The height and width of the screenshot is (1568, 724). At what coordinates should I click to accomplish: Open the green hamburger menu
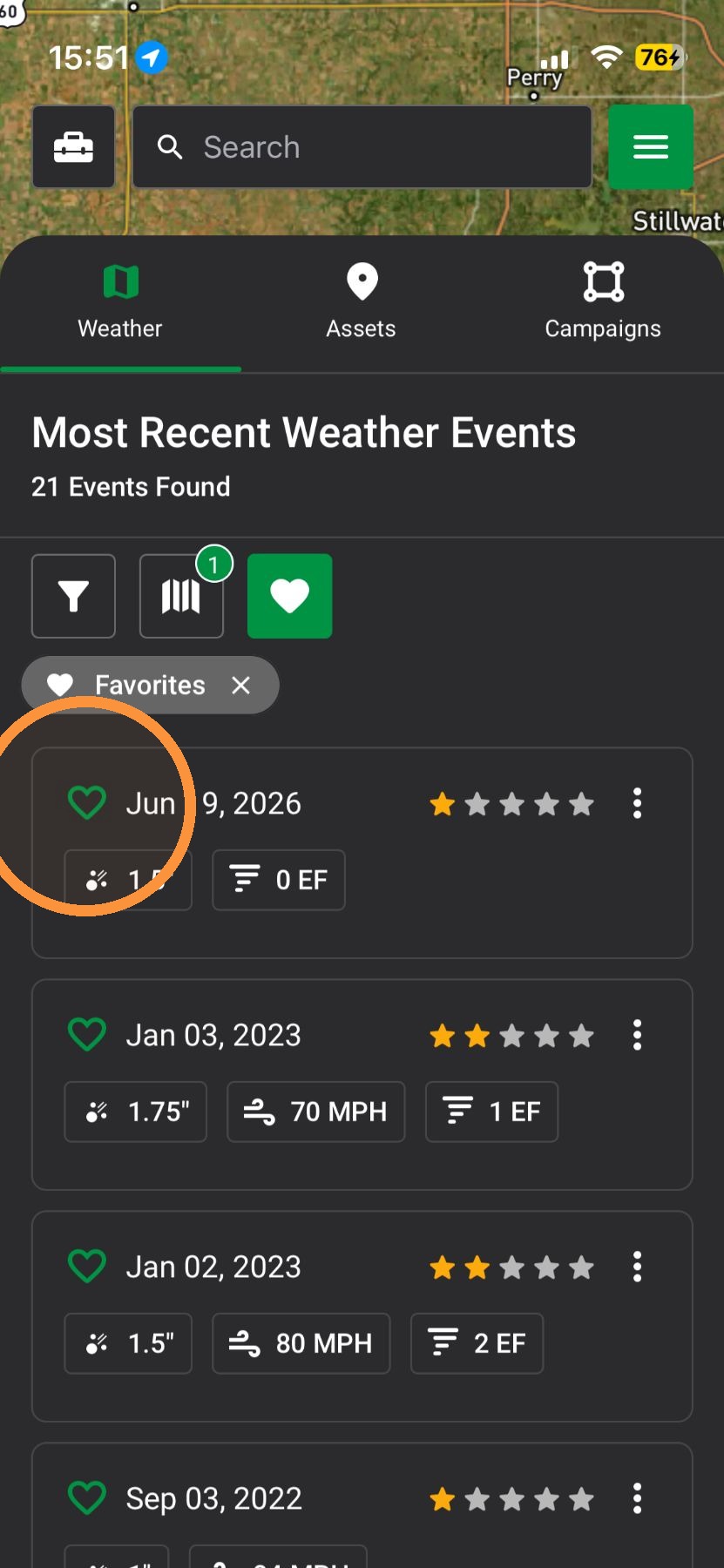[651, 147]
